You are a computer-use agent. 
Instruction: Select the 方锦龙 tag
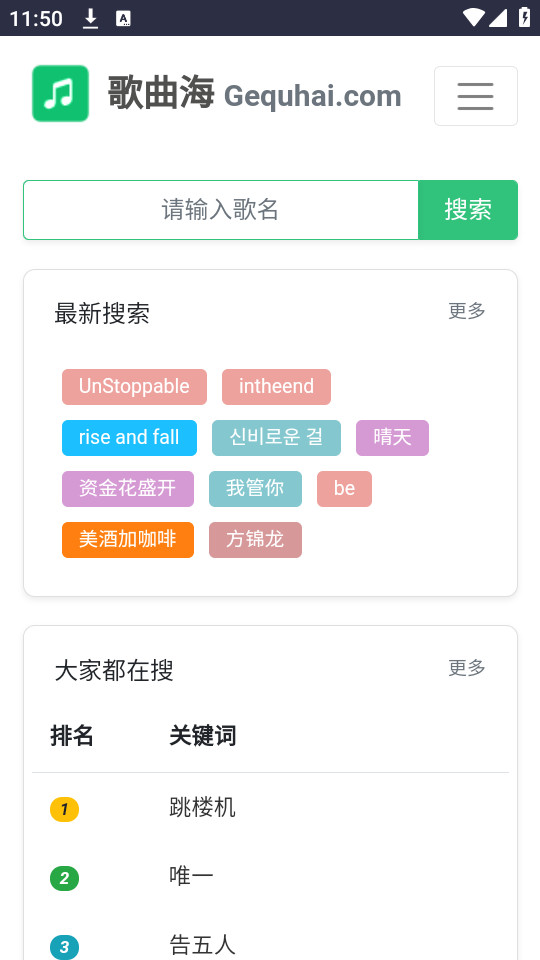pyautogui.click(x=255, y=539)
